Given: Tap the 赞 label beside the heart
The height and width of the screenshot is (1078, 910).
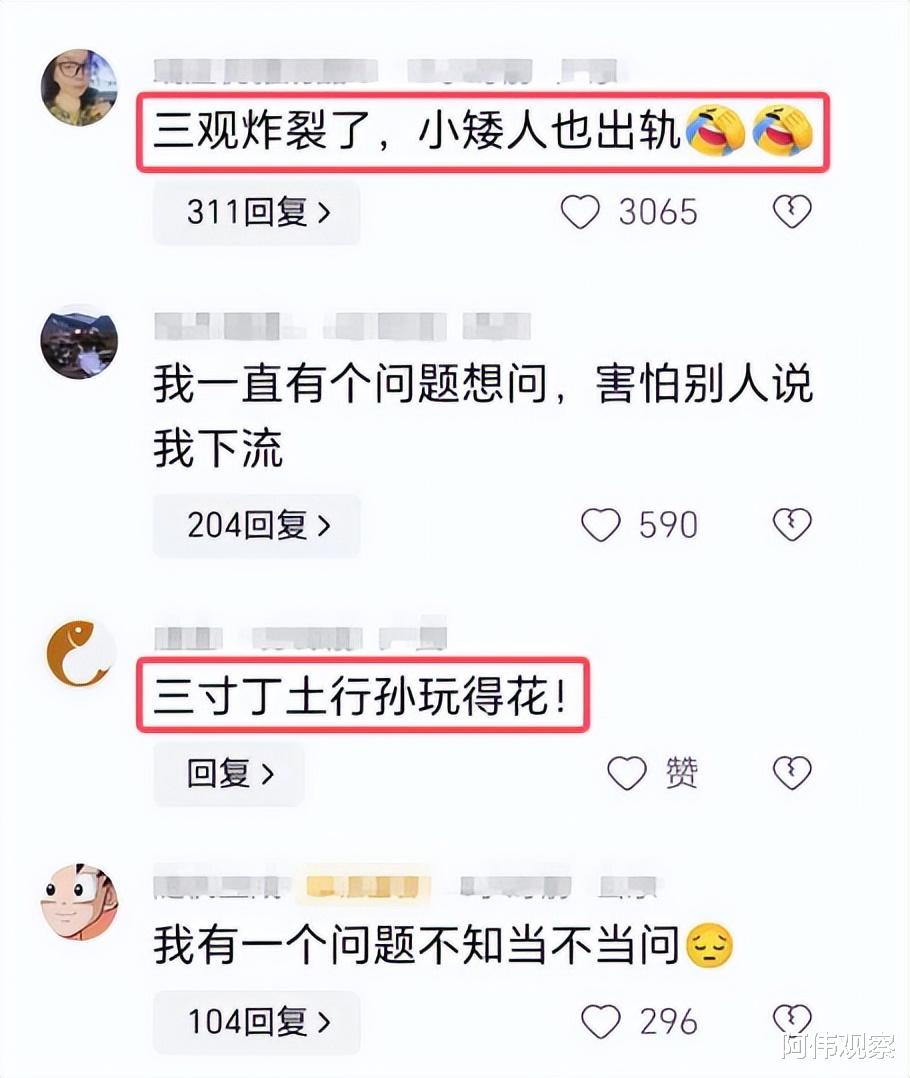Looking at the screenshot, I should (x=681, y=773).
